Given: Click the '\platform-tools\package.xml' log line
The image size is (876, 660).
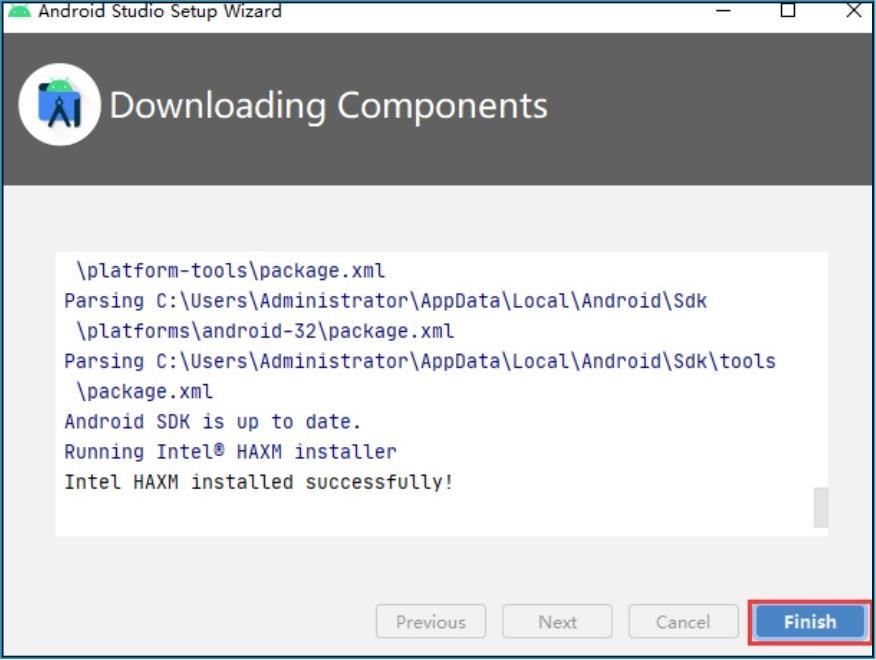Looking at the screenshot, I should tap(230, 271).
